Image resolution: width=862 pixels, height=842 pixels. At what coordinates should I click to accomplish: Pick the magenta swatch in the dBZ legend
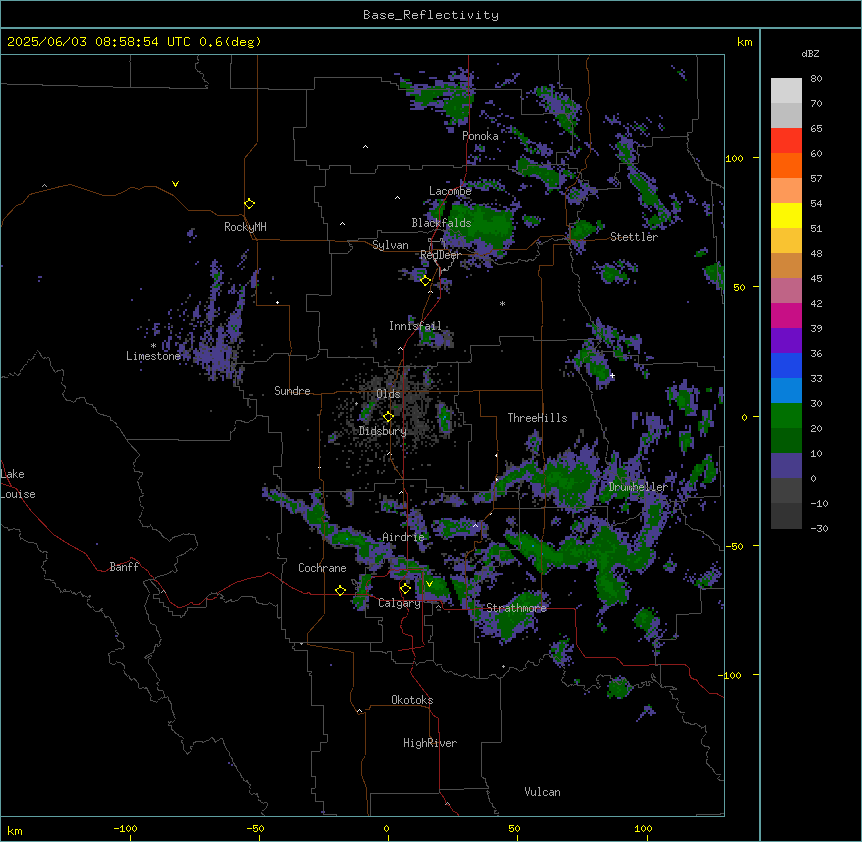(x=786, y=315)
